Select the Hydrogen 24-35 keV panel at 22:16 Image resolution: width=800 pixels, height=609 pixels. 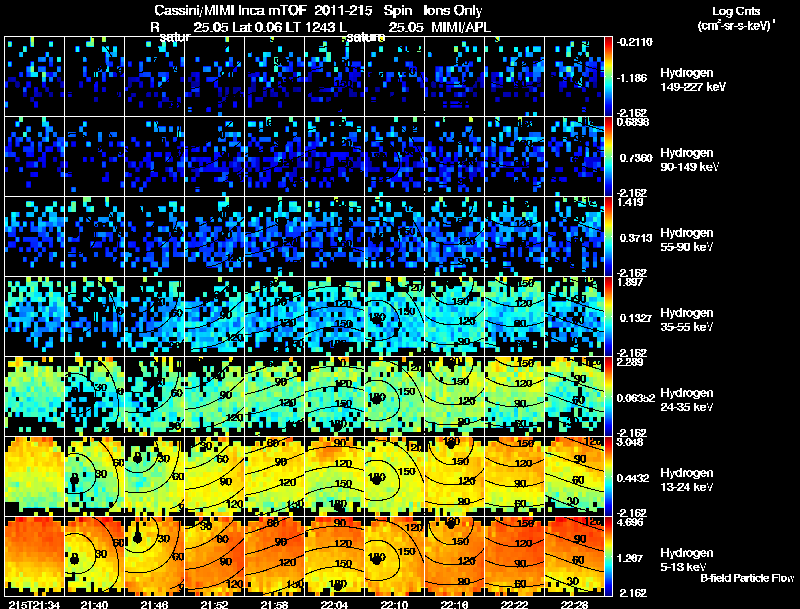click(455, 397)
